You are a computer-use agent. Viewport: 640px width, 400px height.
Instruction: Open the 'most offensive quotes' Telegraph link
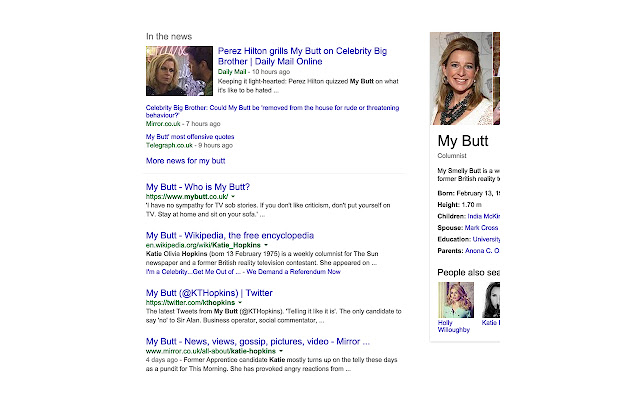(190, 137)
